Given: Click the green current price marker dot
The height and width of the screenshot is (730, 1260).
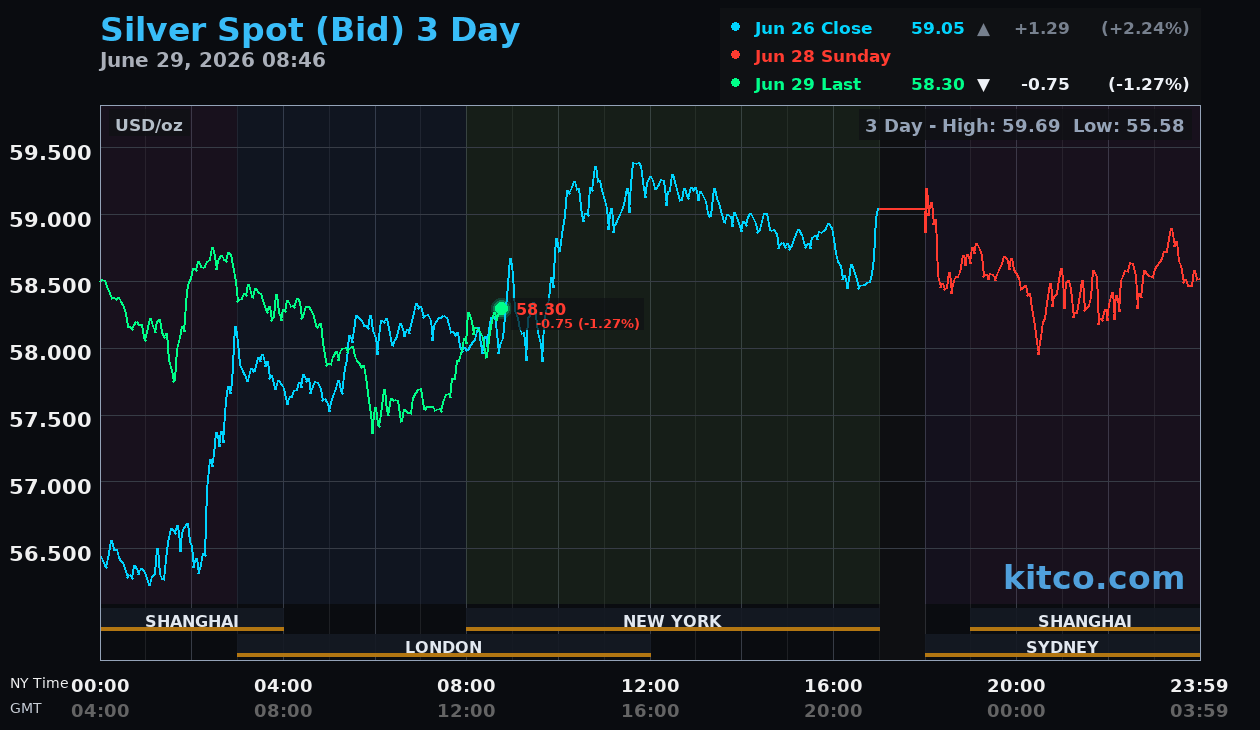Looking at the screenshot, I should [501, 309].
